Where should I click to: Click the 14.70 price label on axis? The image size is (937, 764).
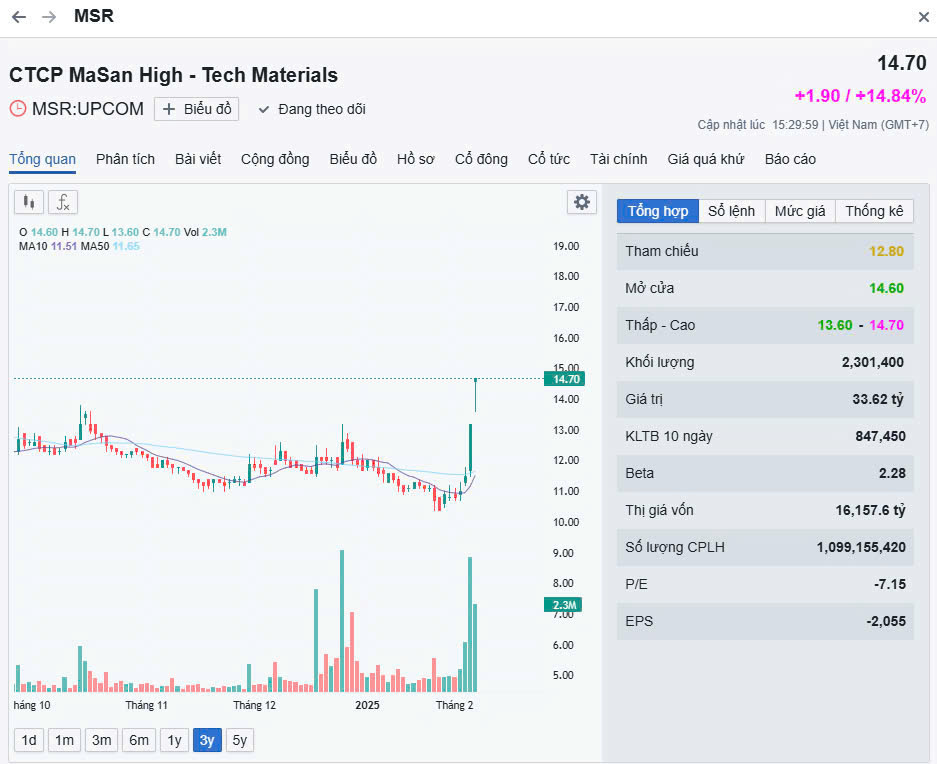pyautogui.click(x=561, y=379)
